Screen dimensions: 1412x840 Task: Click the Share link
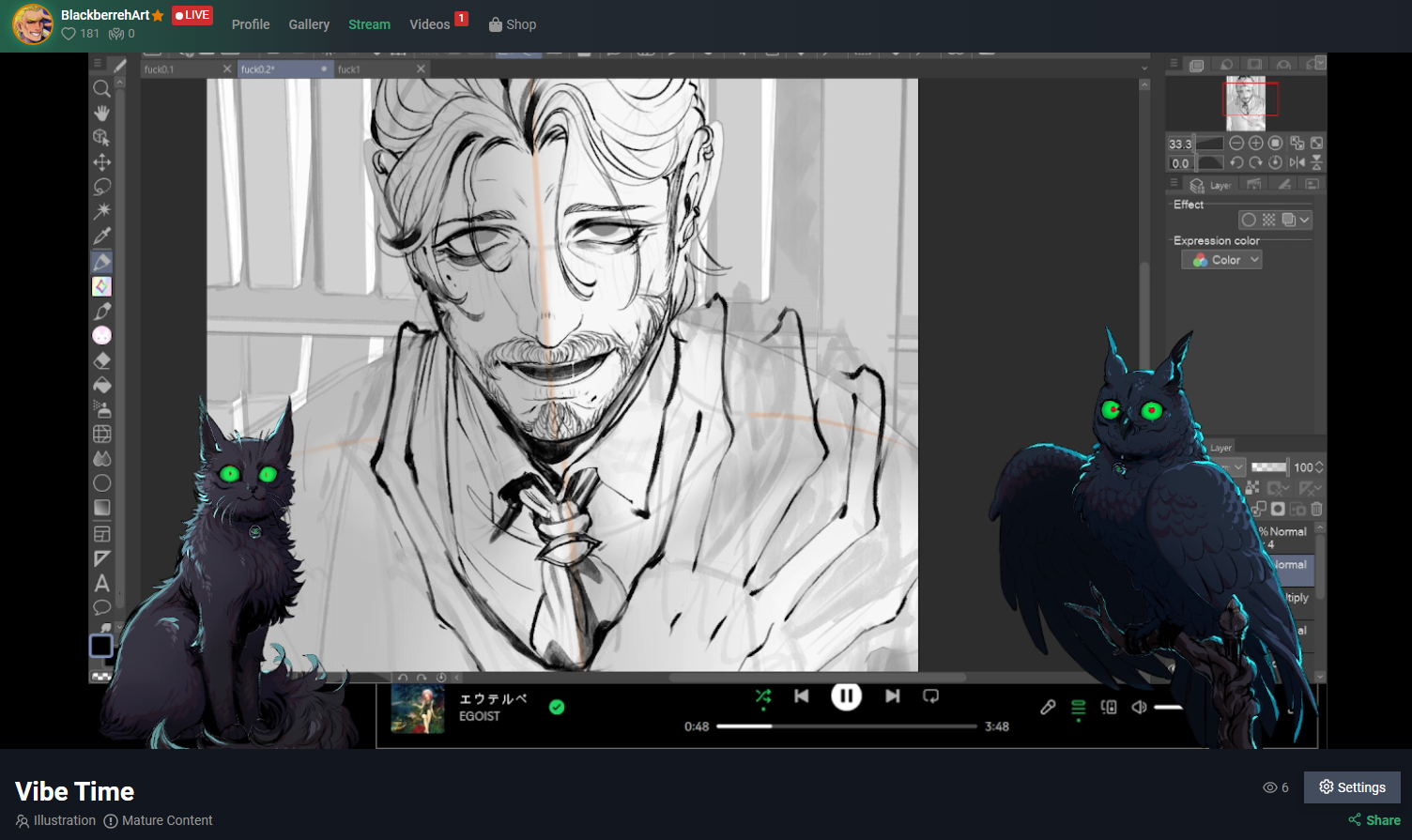click(1375, 820)
